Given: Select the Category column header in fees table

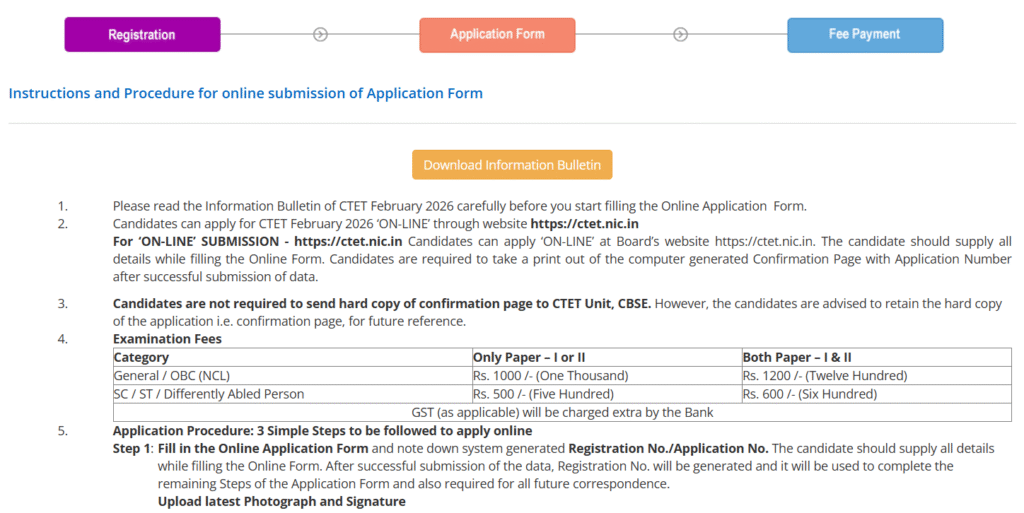Looking at the screenshot, I should tap(142, 357).
